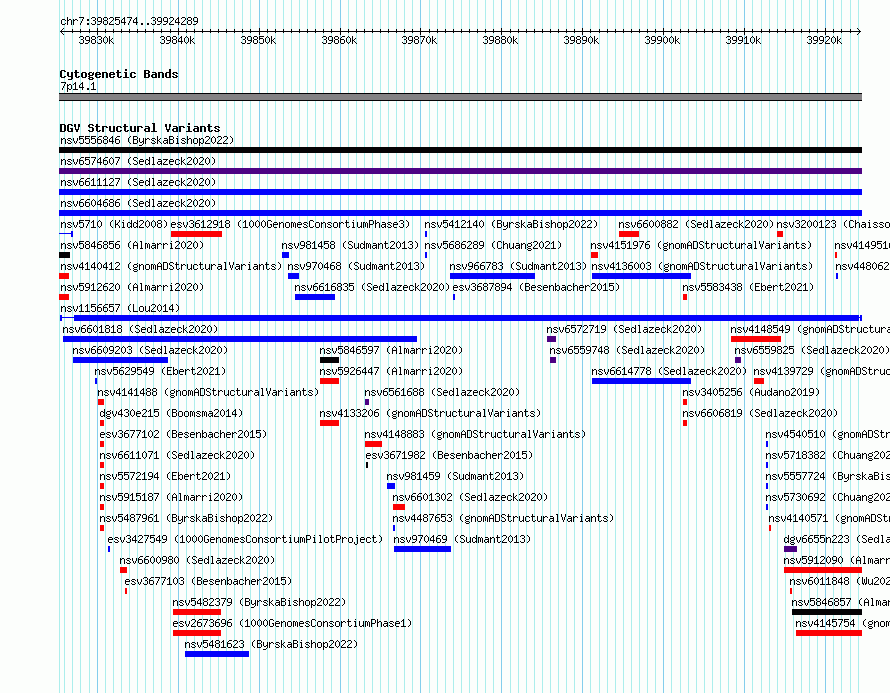This screenshot has width=890, height=693.
Task: Select the nsv5686289 (Chuang2021) label
Action: coord(493,245)
